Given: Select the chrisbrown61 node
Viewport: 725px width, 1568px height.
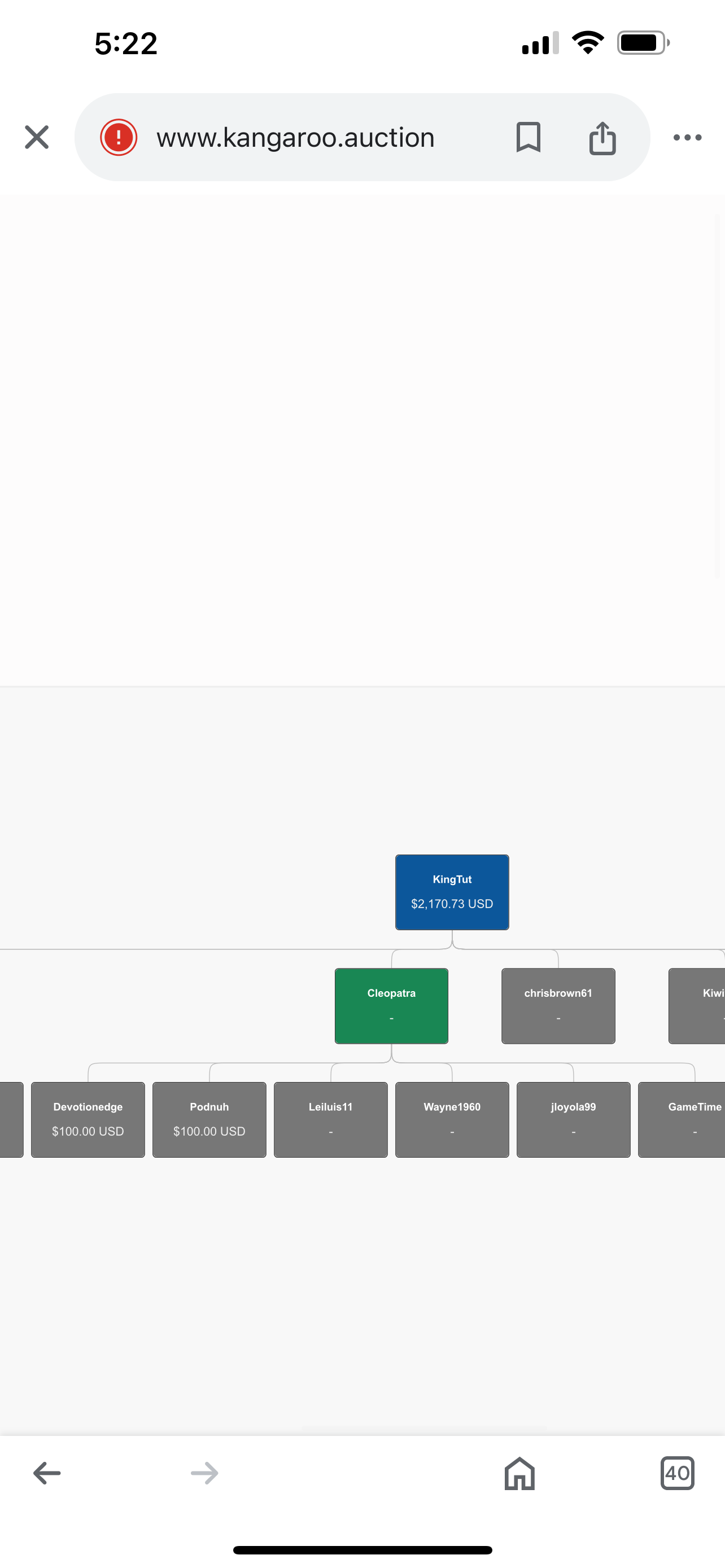Looking at the screenshot, I should (x=558, y=1006).
